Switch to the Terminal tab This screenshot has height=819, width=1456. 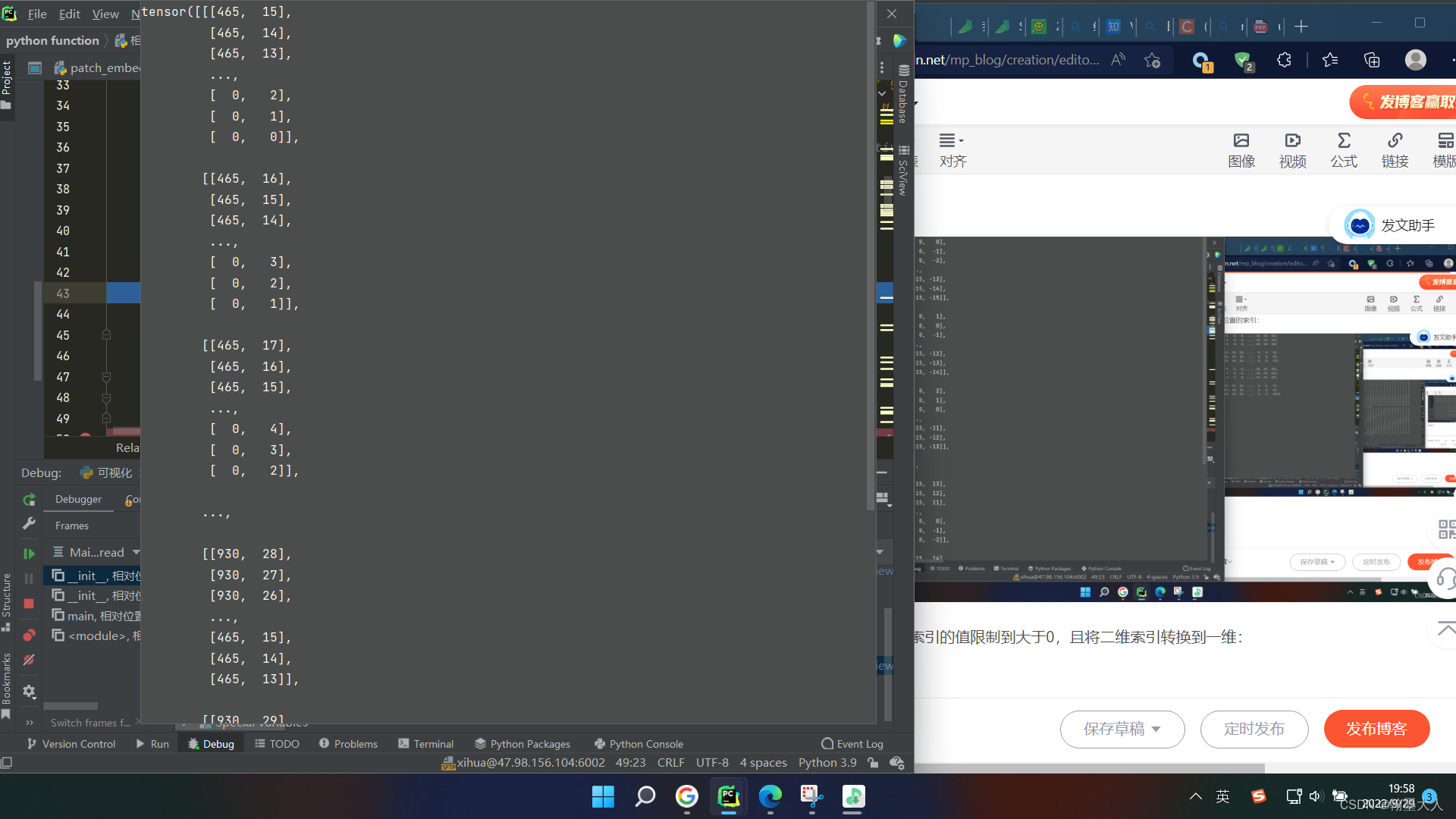425,744
